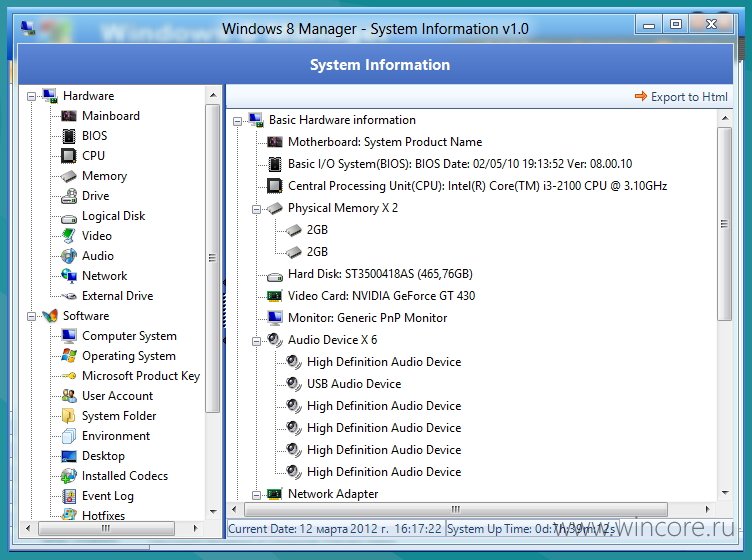This screenshot has width=752, height=560.
Task: Open the Microsoft Product Key entry
Action: 141,376
